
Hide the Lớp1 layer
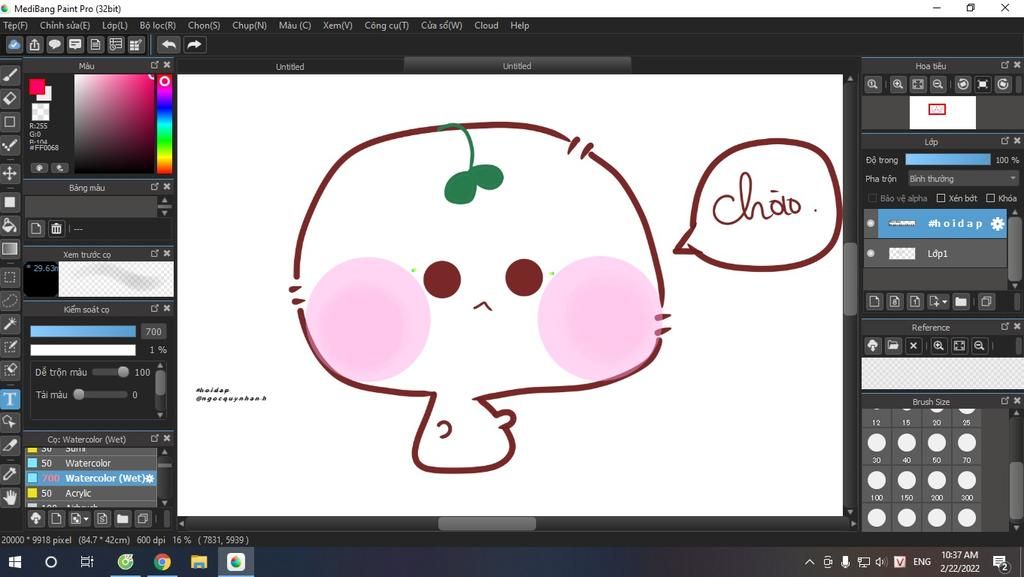[871, 253]
